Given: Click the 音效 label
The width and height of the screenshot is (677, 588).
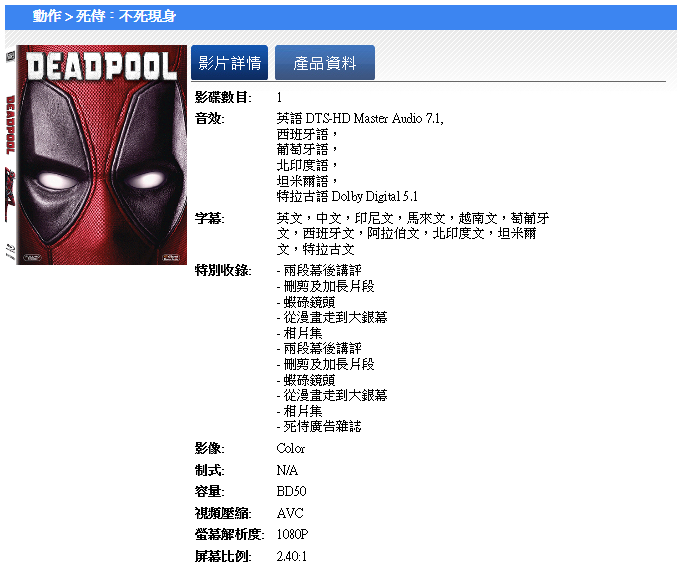Looking at the screenshot, I should [209, 118].
